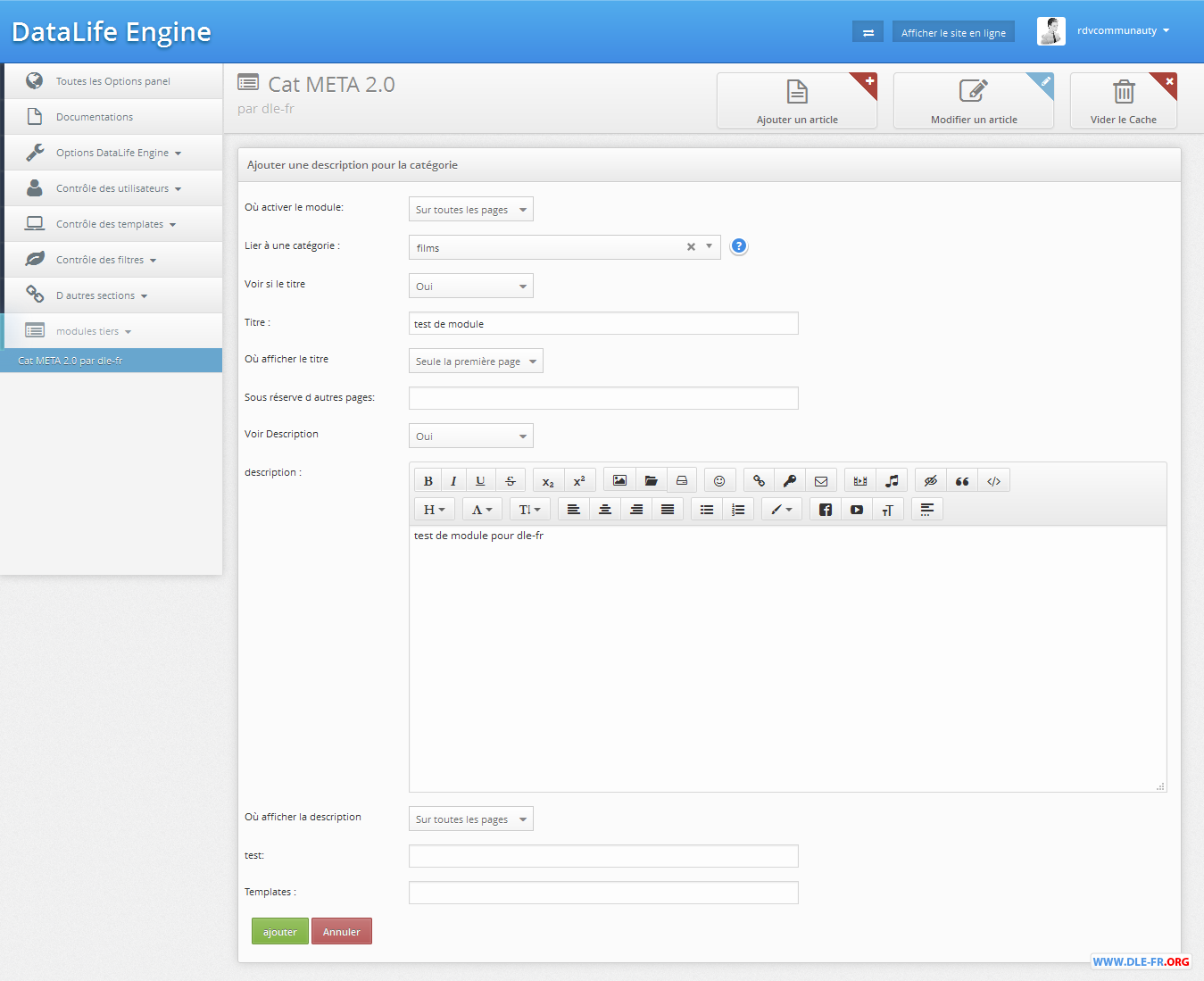Apply italic formatting in the editor
The height and width of the screenshot is (981, 1204).
point(453,481)
